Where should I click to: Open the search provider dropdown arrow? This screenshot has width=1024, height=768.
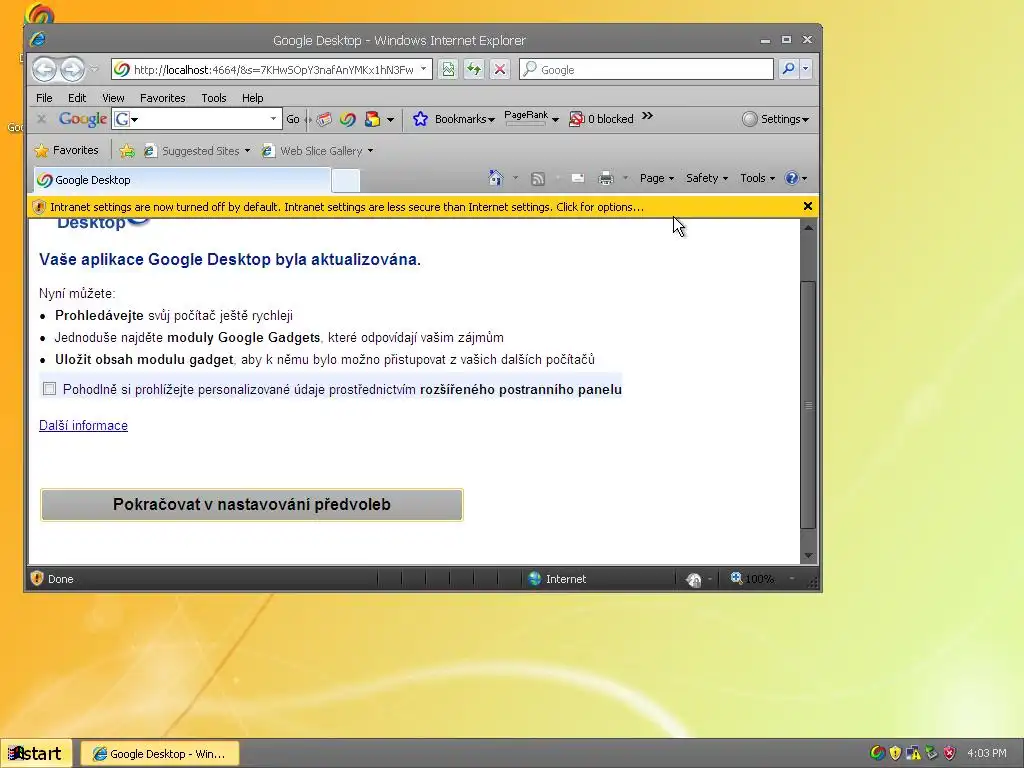(806, 69)
